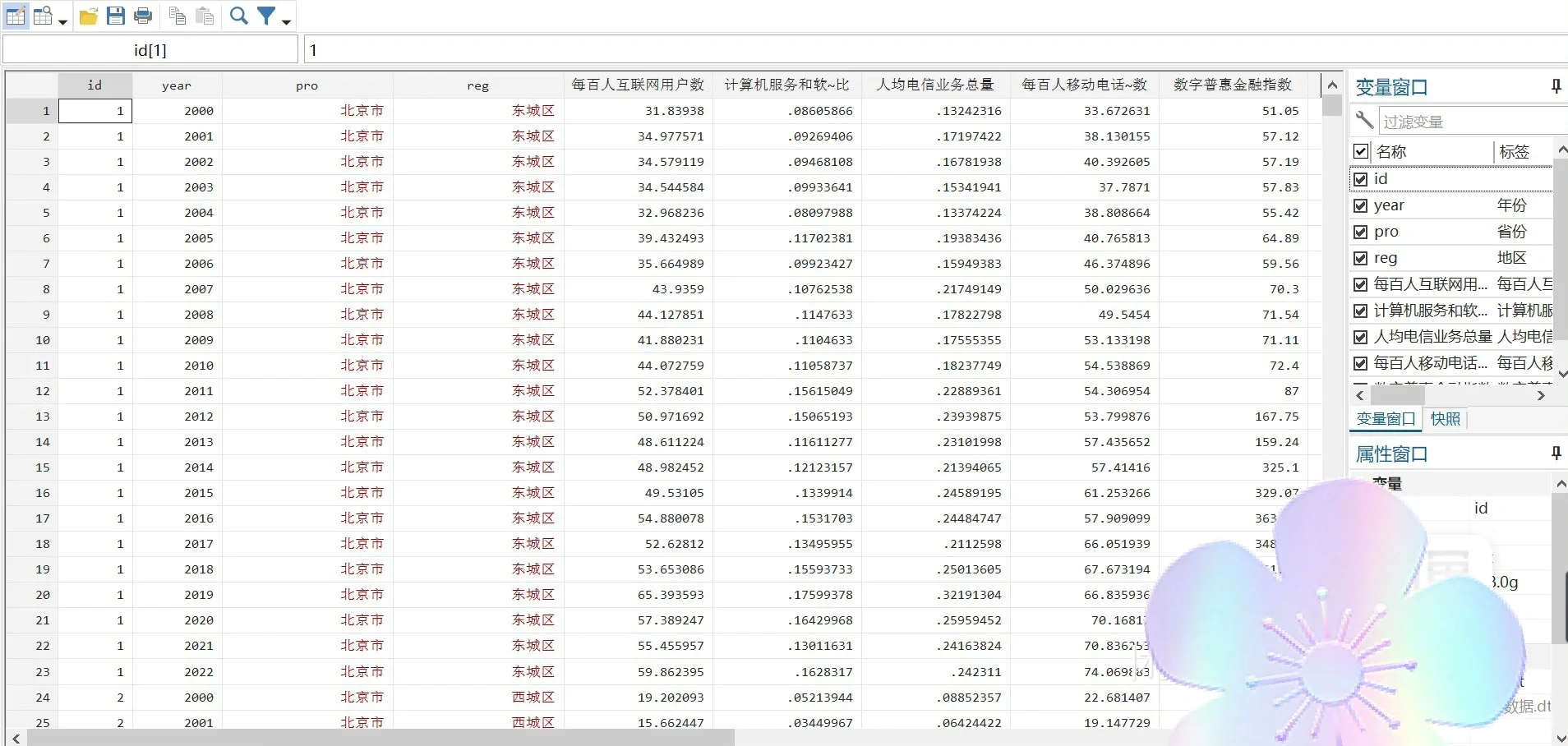Select the year column header

click(x=177, y=85)
